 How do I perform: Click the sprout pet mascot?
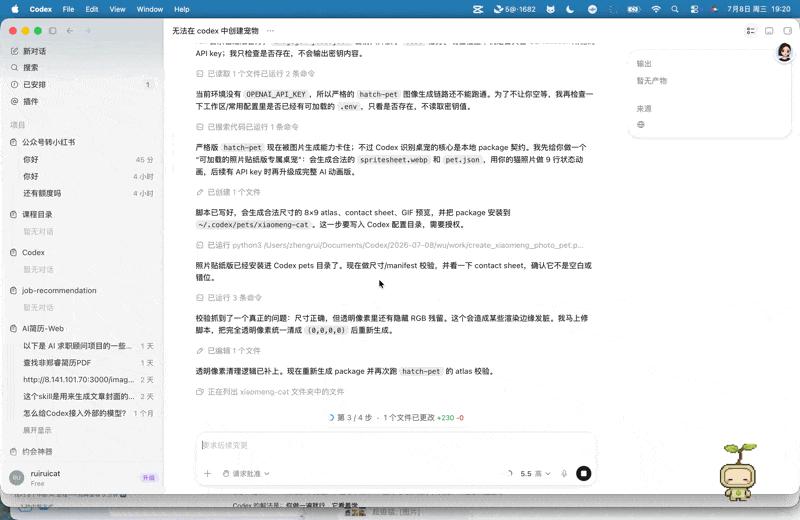tap(738, 472)
